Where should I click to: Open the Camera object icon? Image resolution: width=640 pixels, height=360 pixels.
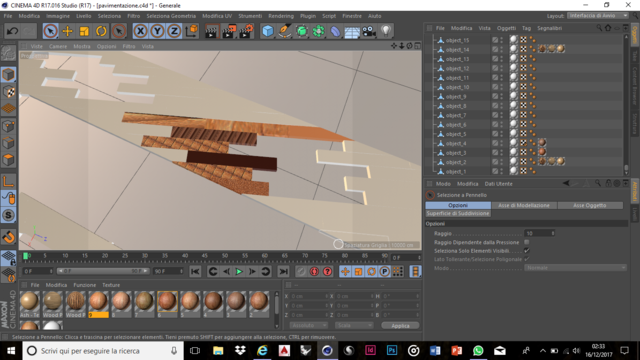(369, 31)
